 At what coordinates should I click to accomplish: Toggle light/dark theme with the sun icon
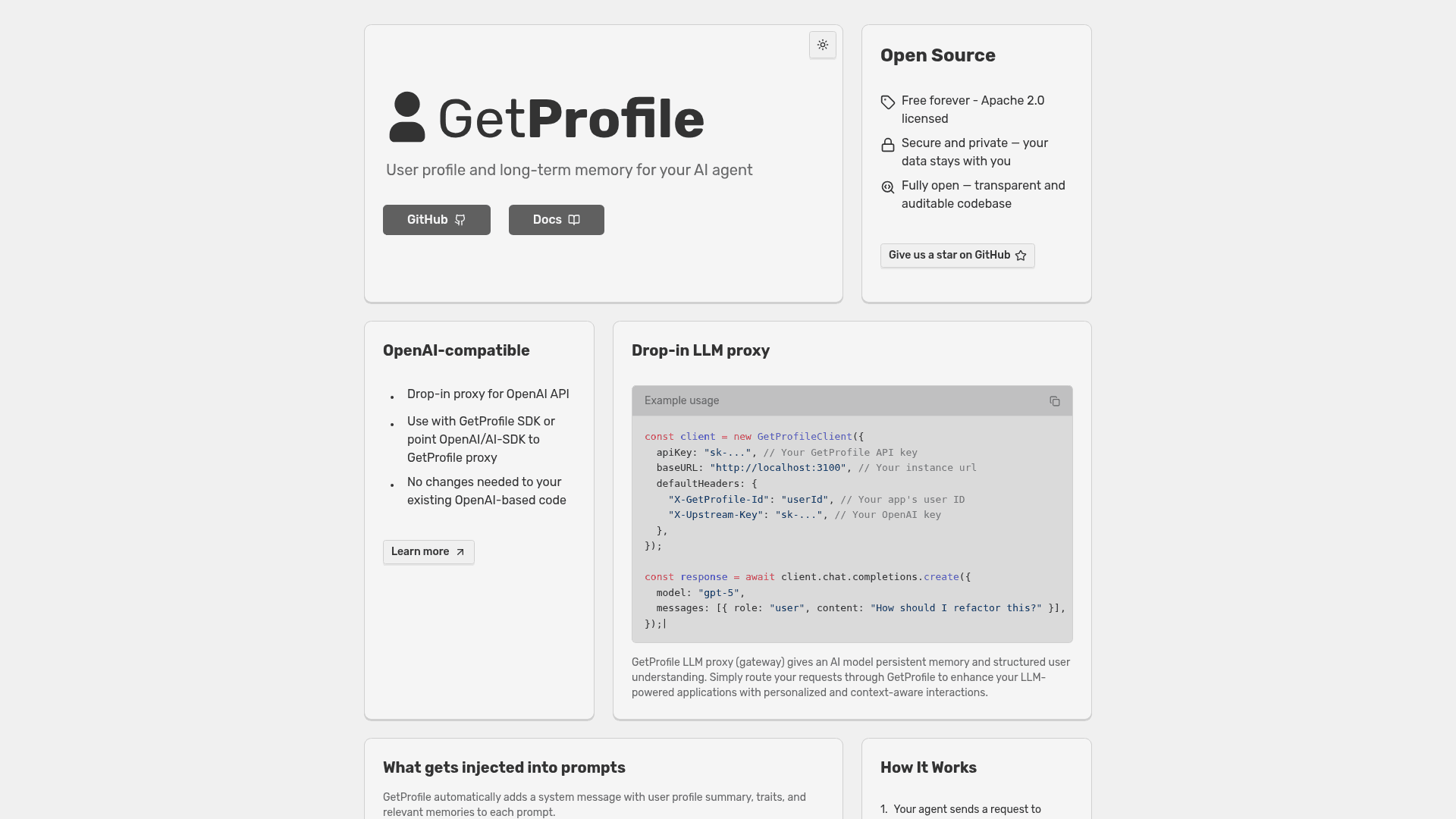(822, 45)
